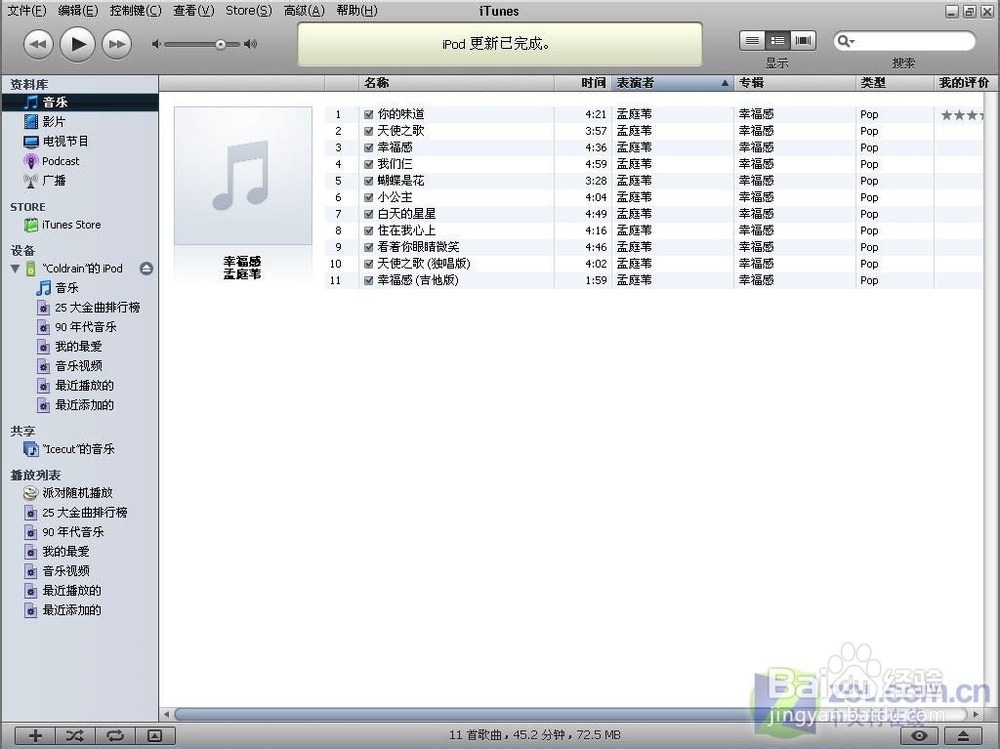Viewport: 1000px width, 749px height.
Task: Uncheck the song 你的味道
Action: 369,114
